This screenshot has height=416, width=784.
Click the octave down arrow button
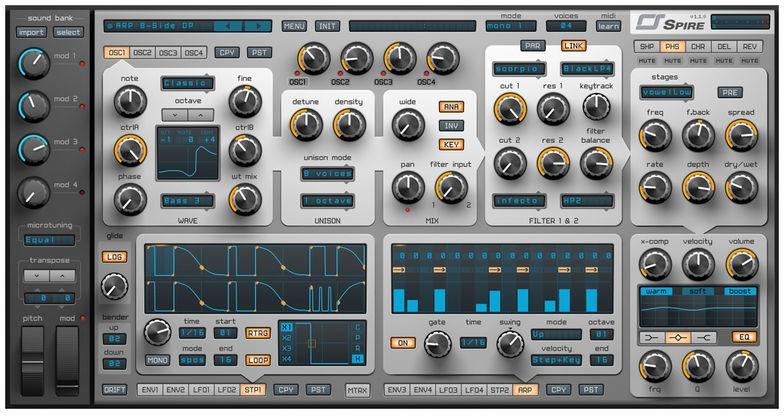coord(170,116)
